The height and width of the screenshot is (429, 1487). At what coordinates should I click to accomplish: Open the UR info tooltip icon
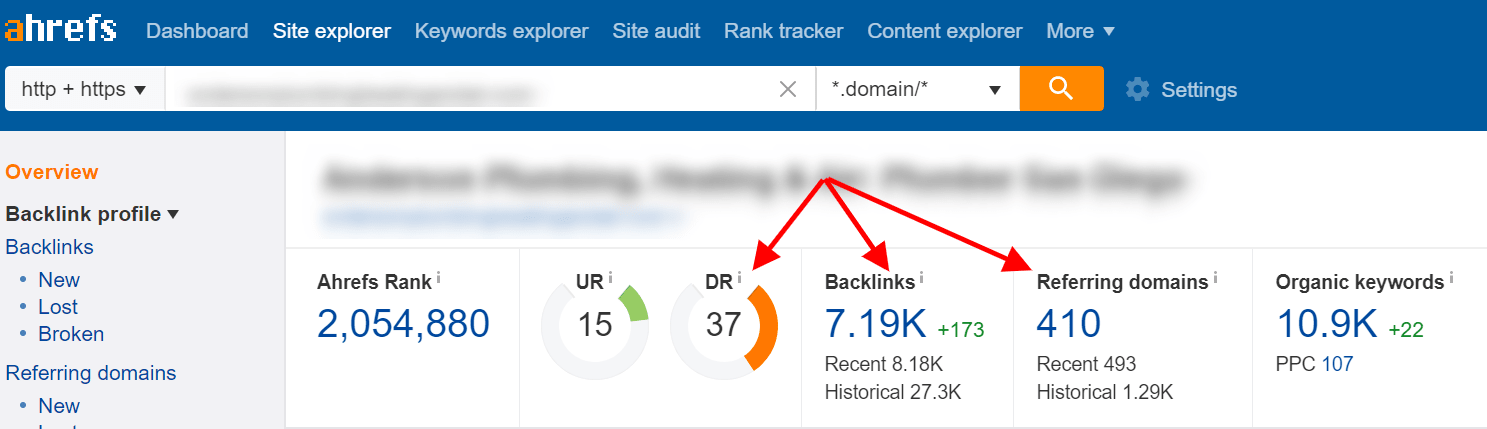[611, 278]
